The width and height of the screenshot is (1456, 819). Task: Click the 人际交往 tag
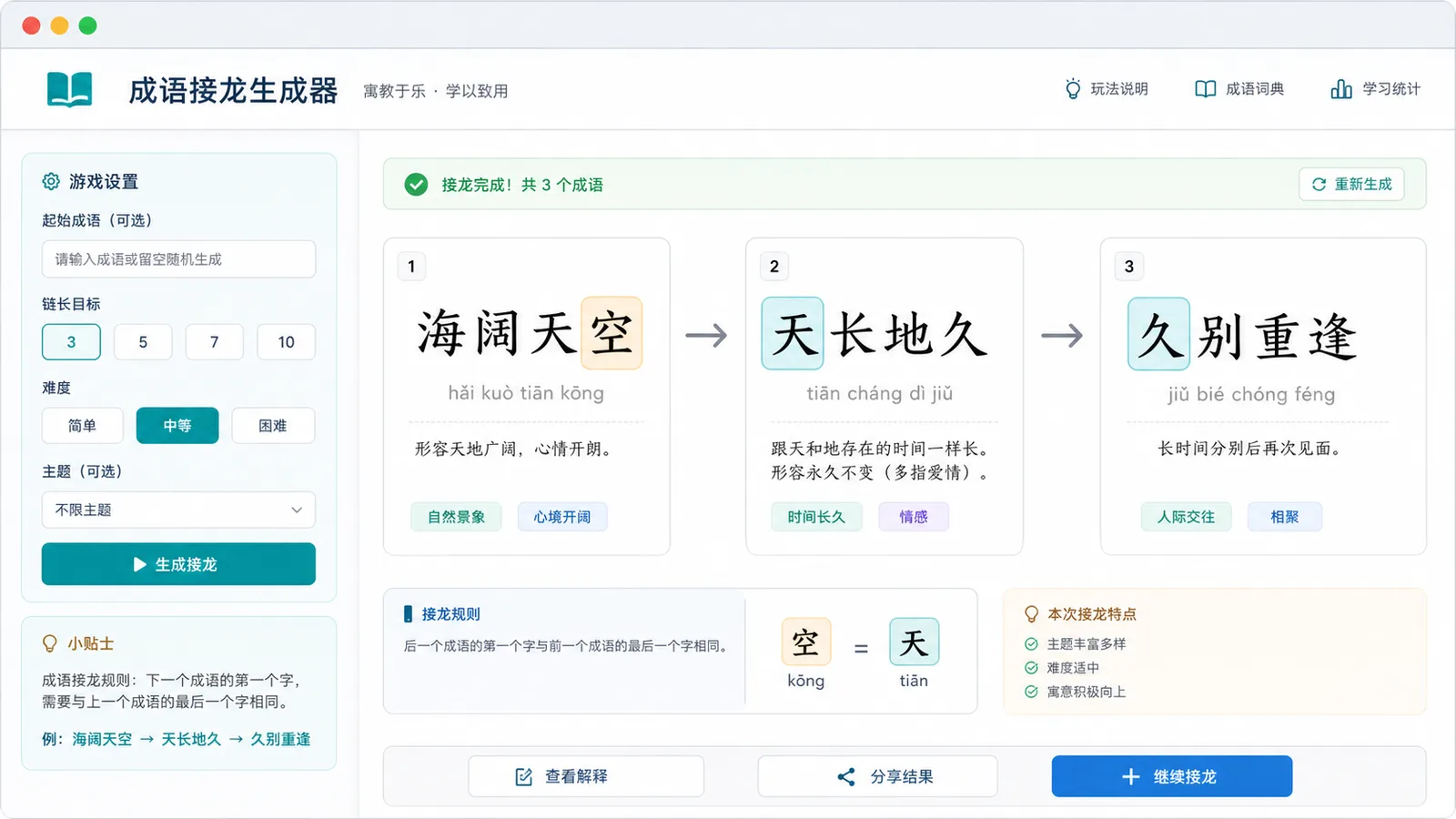[1186, 517]
